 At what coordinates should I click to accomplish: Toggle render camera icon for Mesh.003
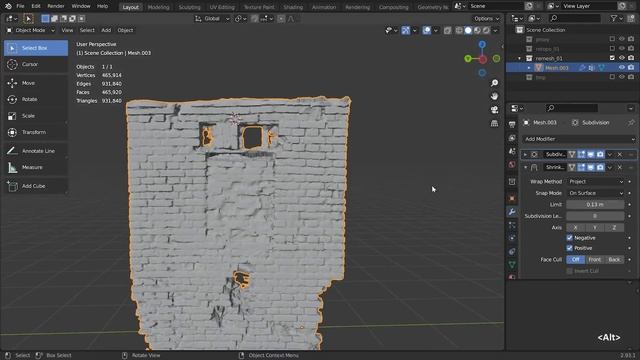(631, 67)
